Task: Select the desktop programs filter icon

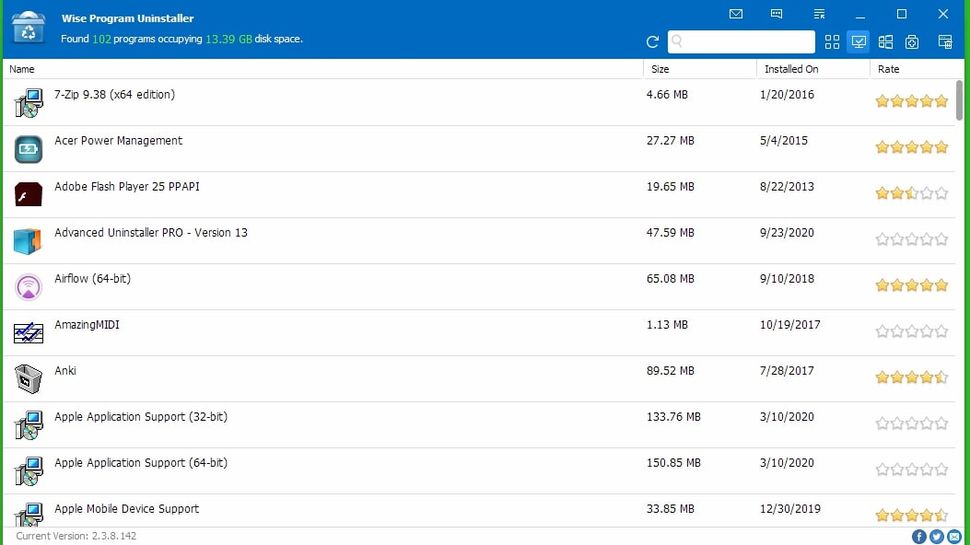Action: 858,42
